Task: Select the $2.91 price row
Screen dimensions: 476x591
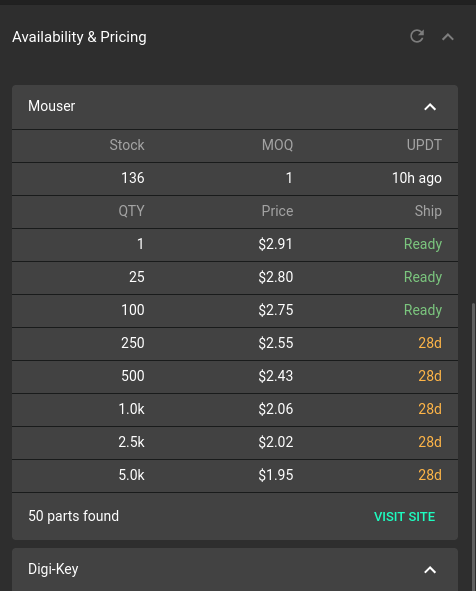Action: (235, 245)
